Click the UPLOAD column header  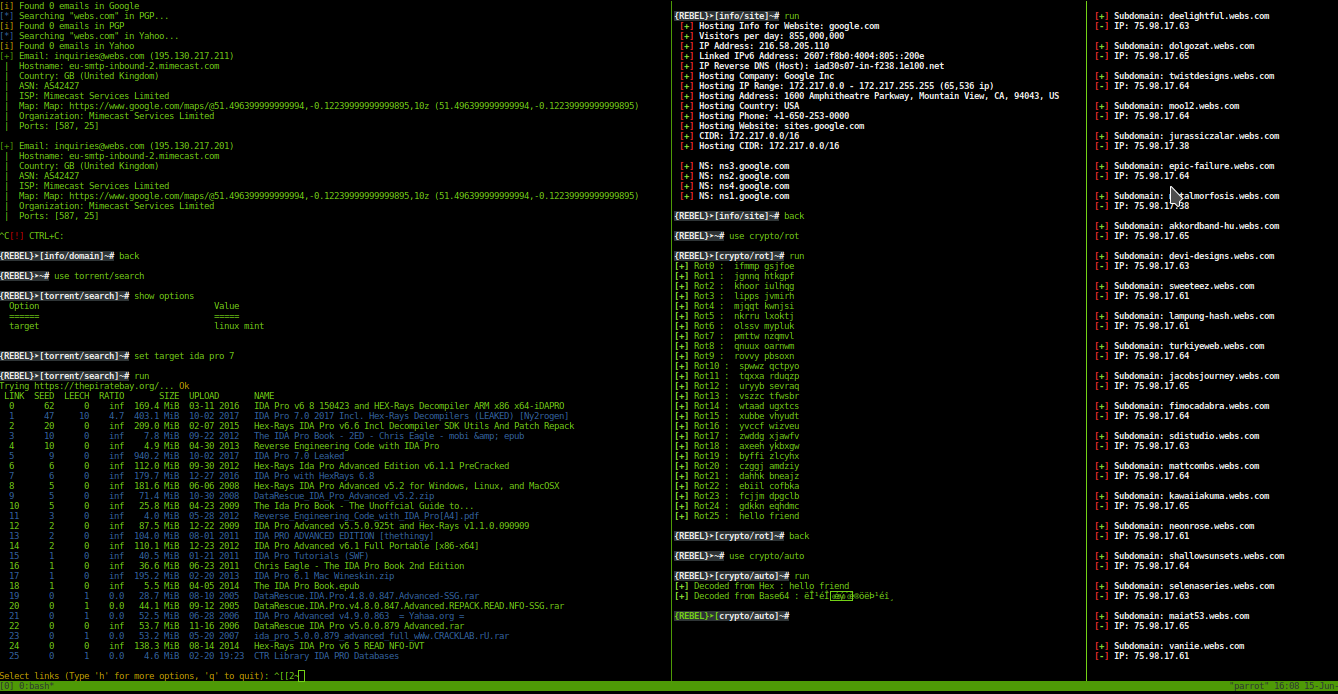(x=204, y=396)
